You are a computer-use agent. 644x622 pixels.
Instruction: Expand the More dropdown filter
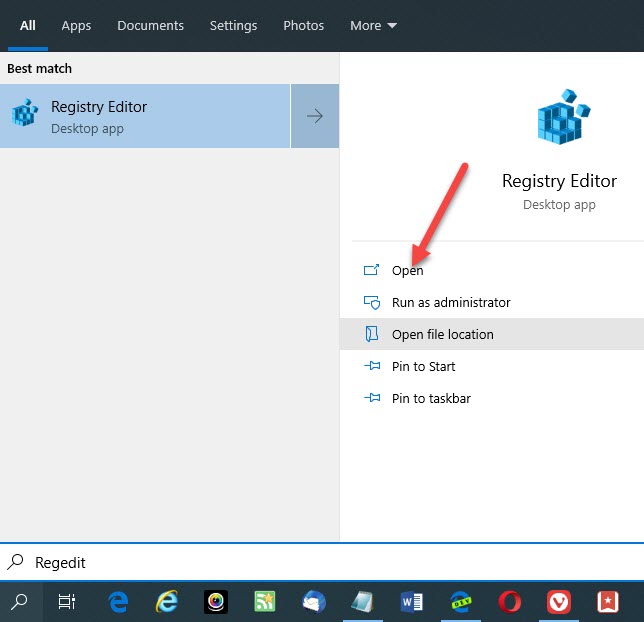[373, 25]
